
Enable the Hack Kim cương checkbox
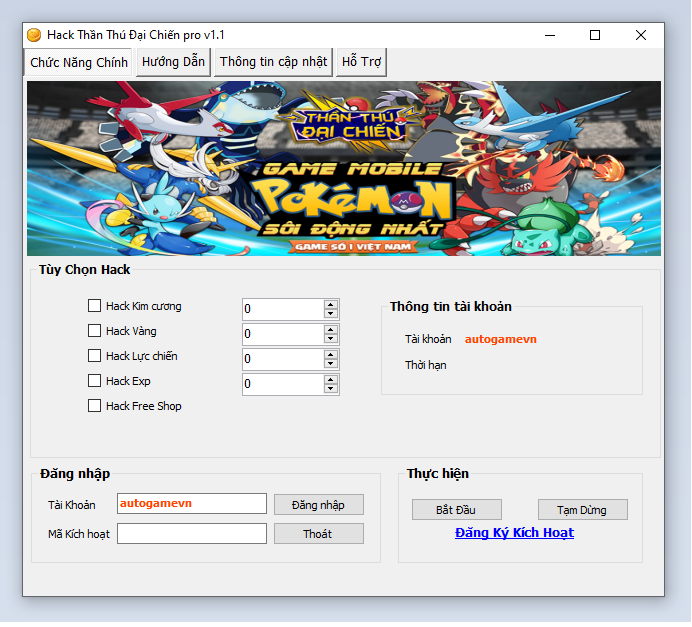95,306
